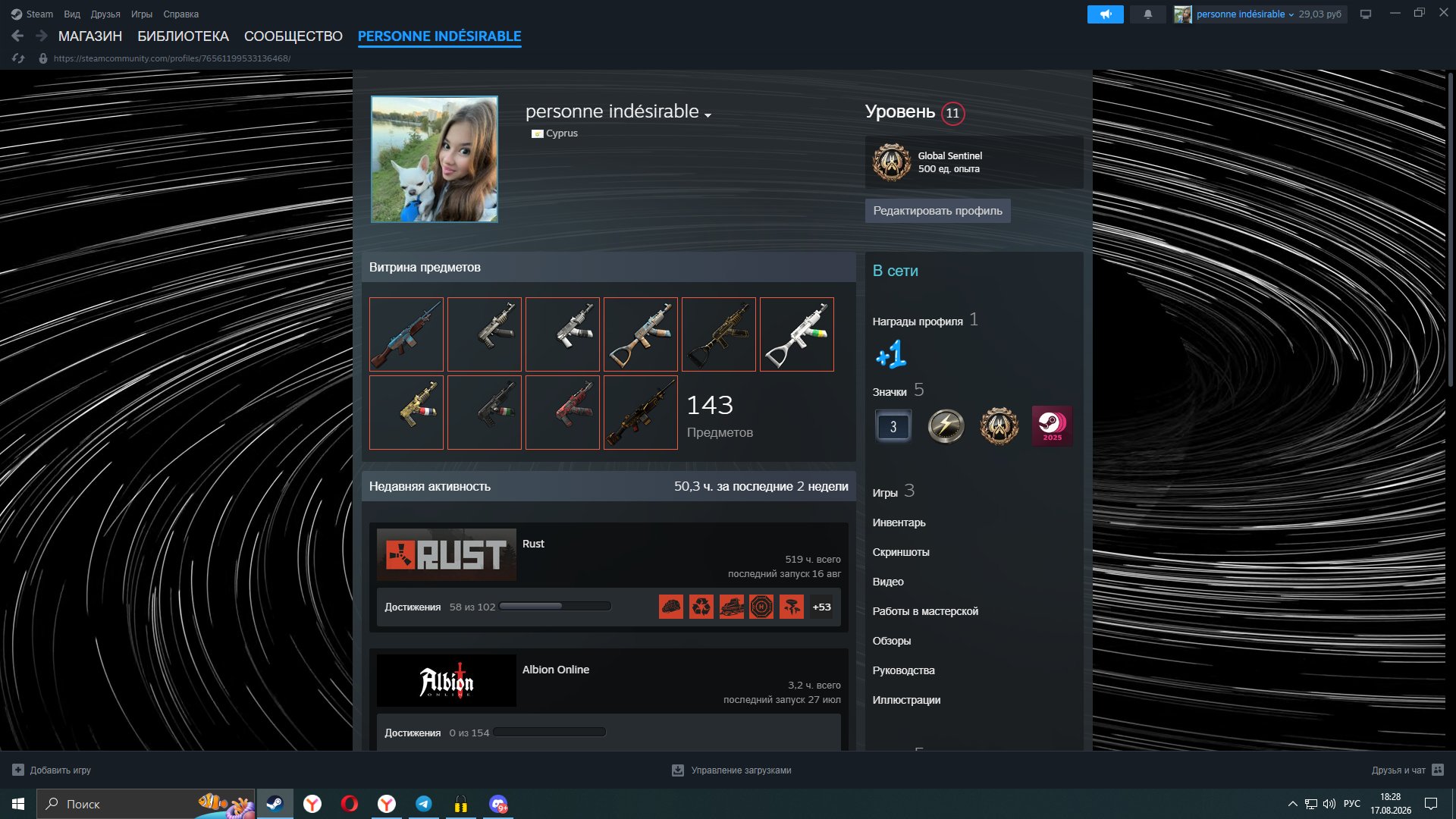This screenshot has width=1456, height=819.
Task: Open Telegram from the taskbar
Action: point(424,804)
